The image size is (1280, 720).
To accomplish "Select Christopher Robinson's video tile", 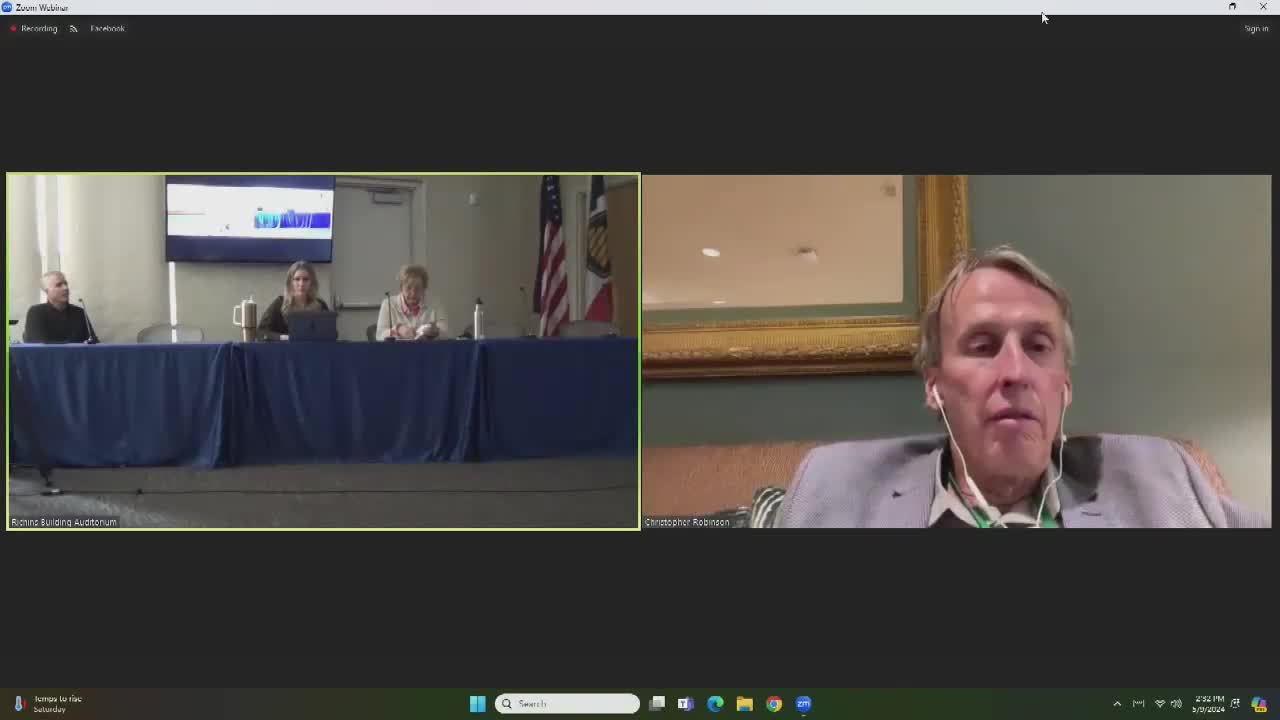I will pos(956,351).
